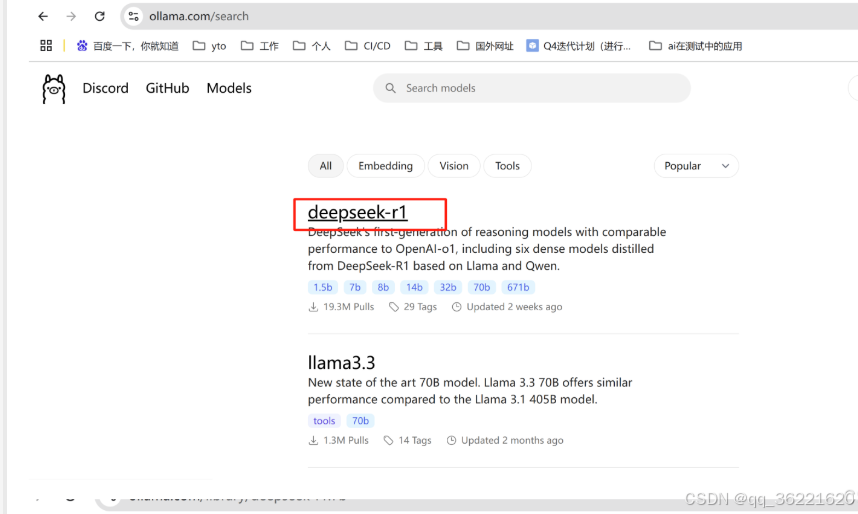Open the deepseek-r1 model page

tap(358, 212)
